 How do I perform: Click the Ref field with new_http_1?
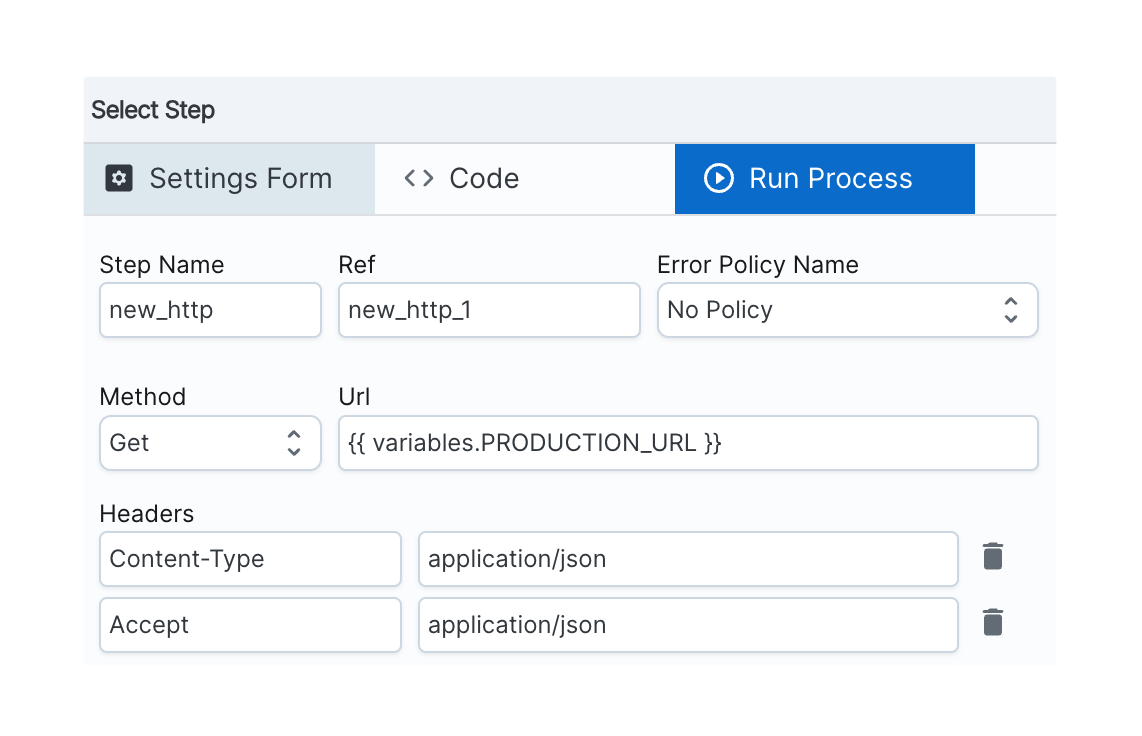pos(488,310)
